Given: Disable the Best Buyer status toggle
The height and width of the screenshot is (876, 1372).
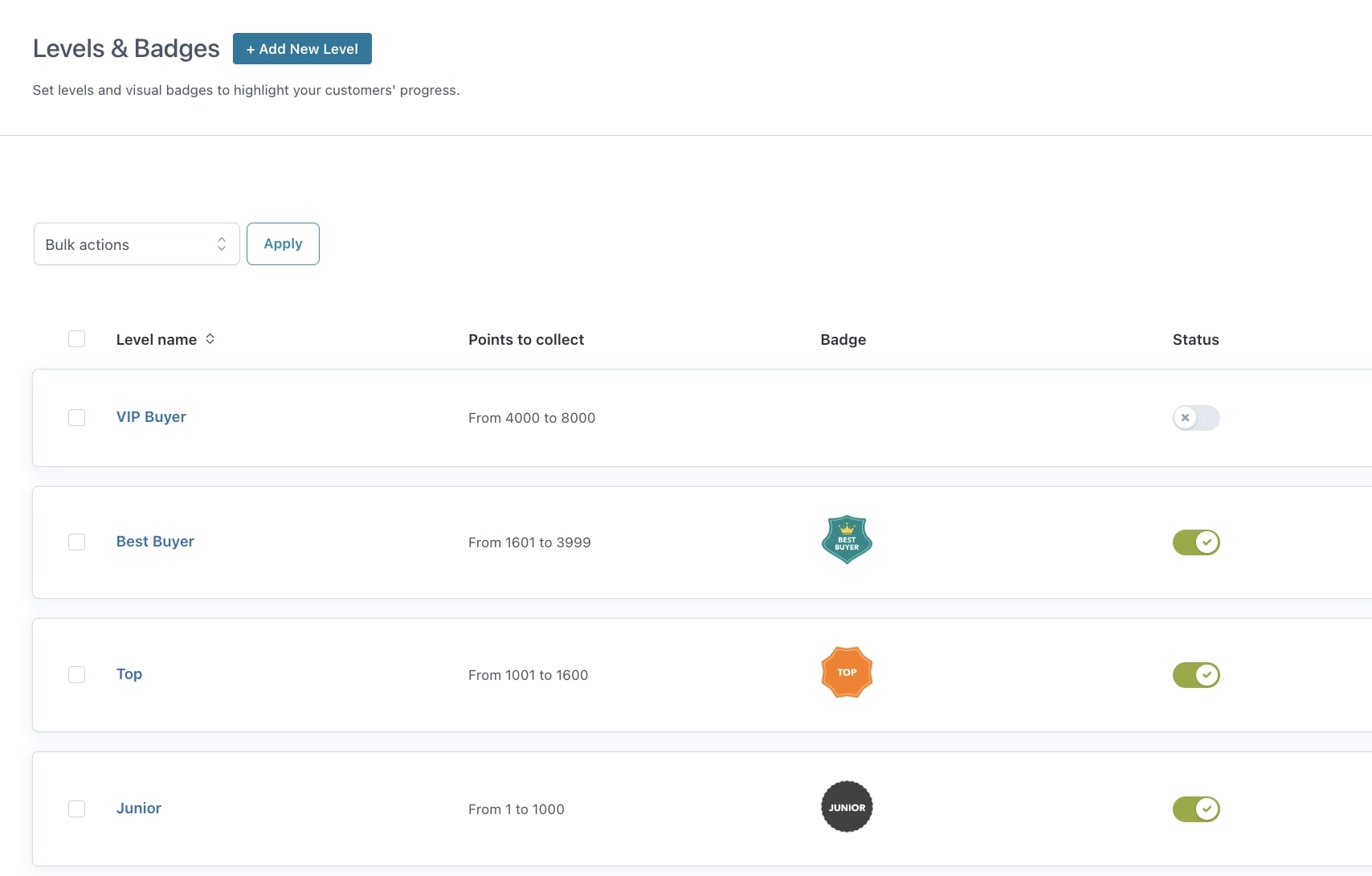Looking at the screenshot, I should pos(1195,542).
